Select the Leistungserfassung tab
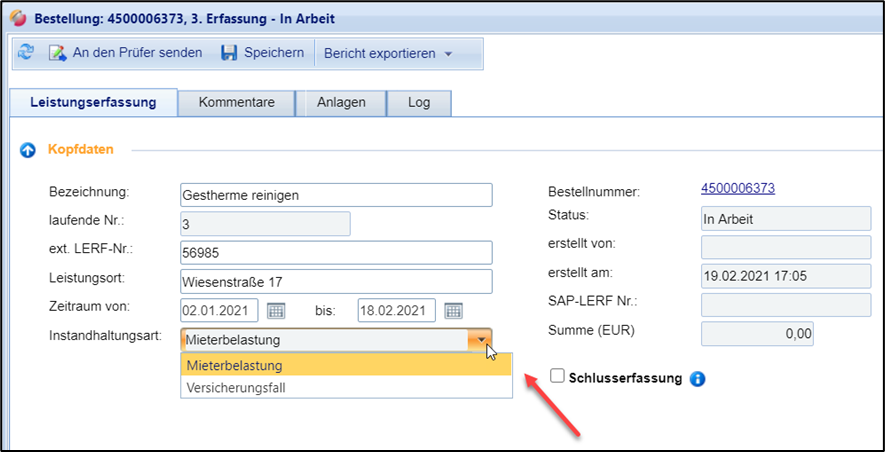885x452 pixels. [x=93, y=102]
